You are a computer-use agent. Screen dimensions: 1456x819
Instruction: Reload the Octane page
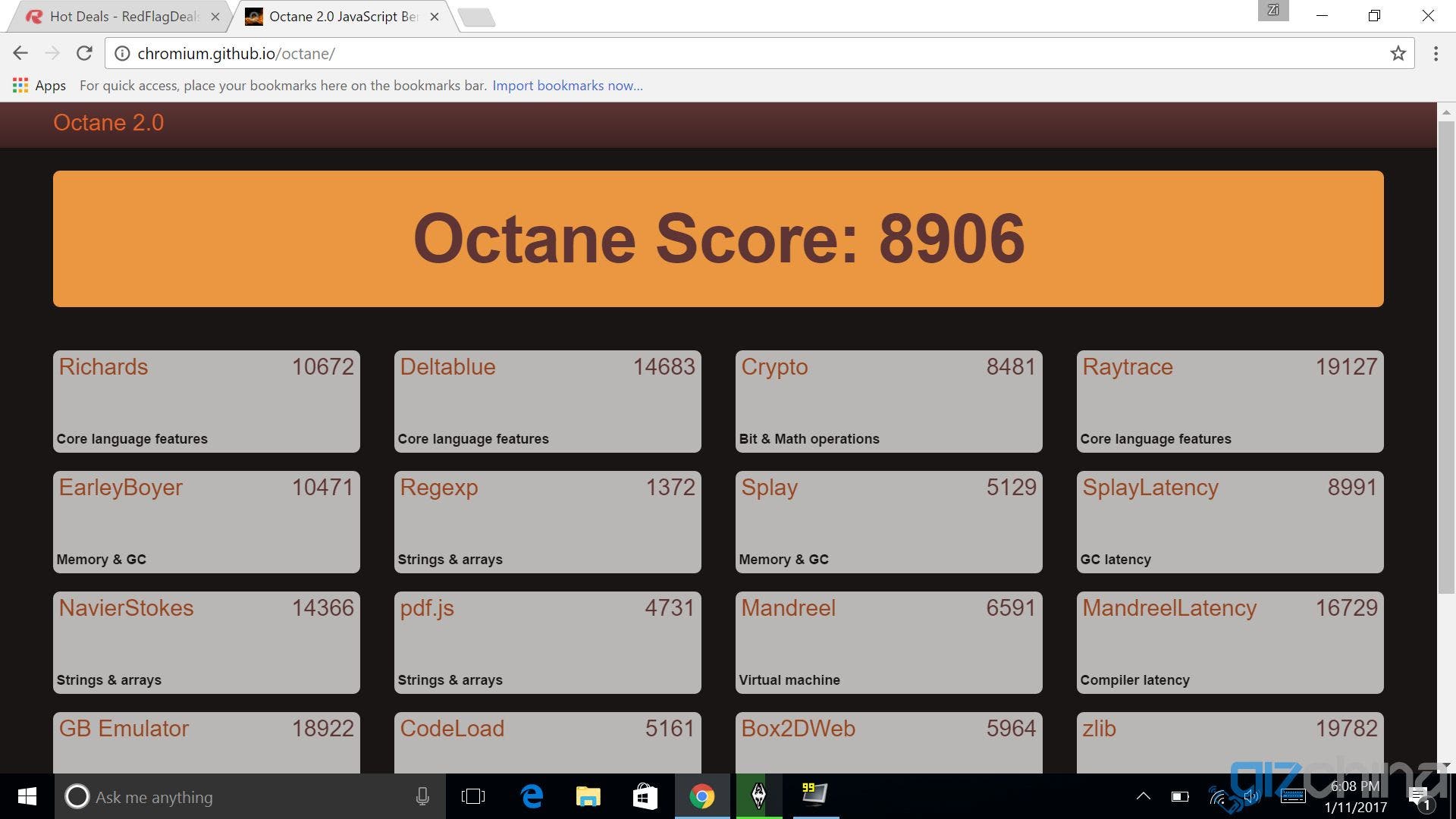[x=84, y=53]
